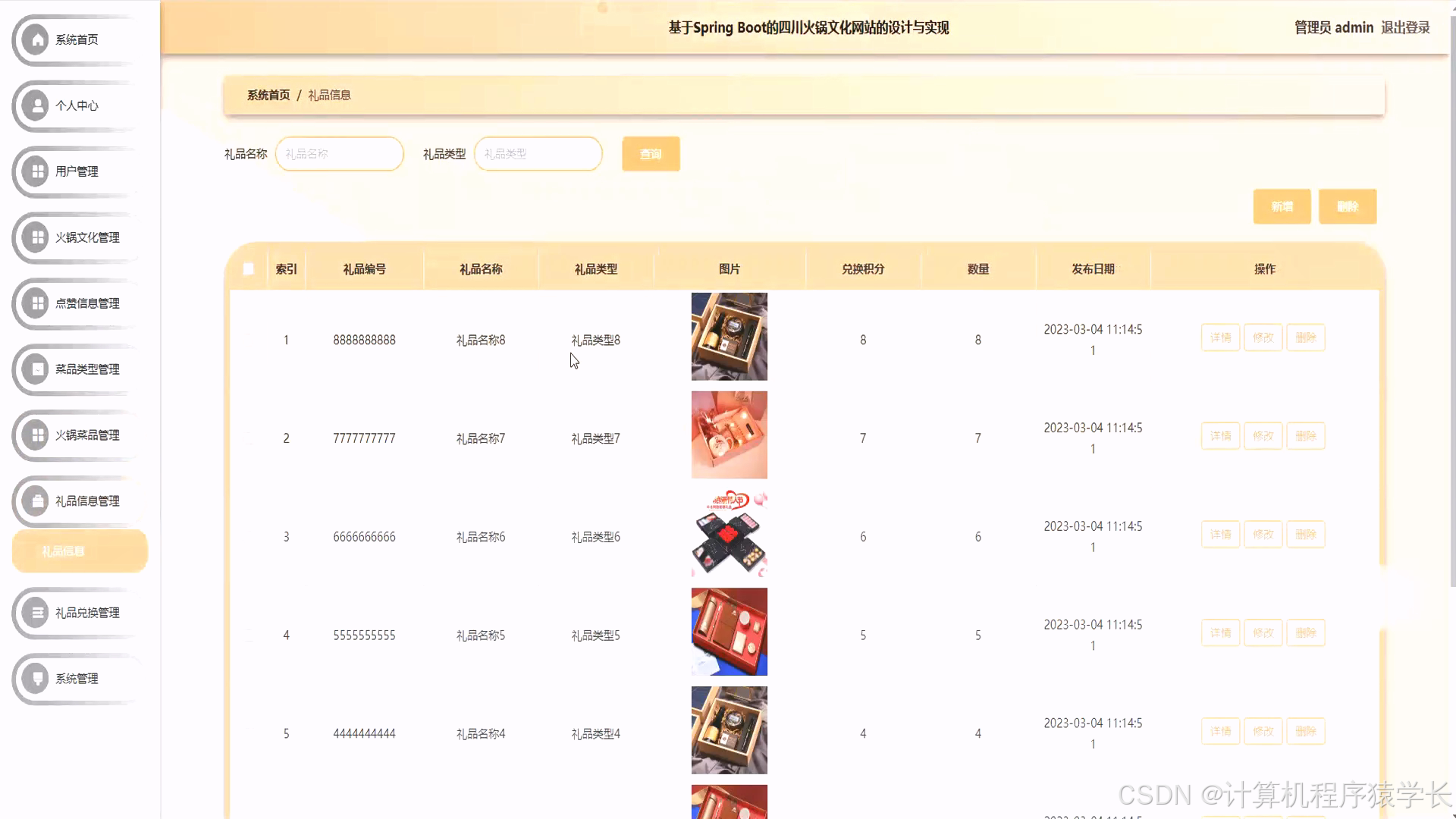Image resolution: width=1456 pixels, height=819 pixels.
Task: Check the checkbox for 礼品名称8 row
Action: click(x=248, y=339)
